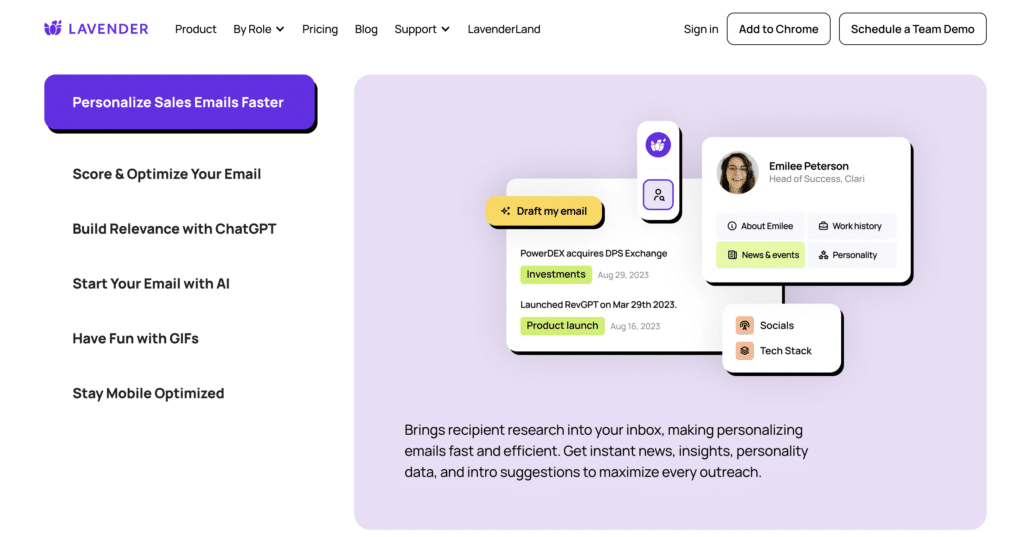Click the info icon beside About Emilee

pyautogui.click(x=732, y=226)
